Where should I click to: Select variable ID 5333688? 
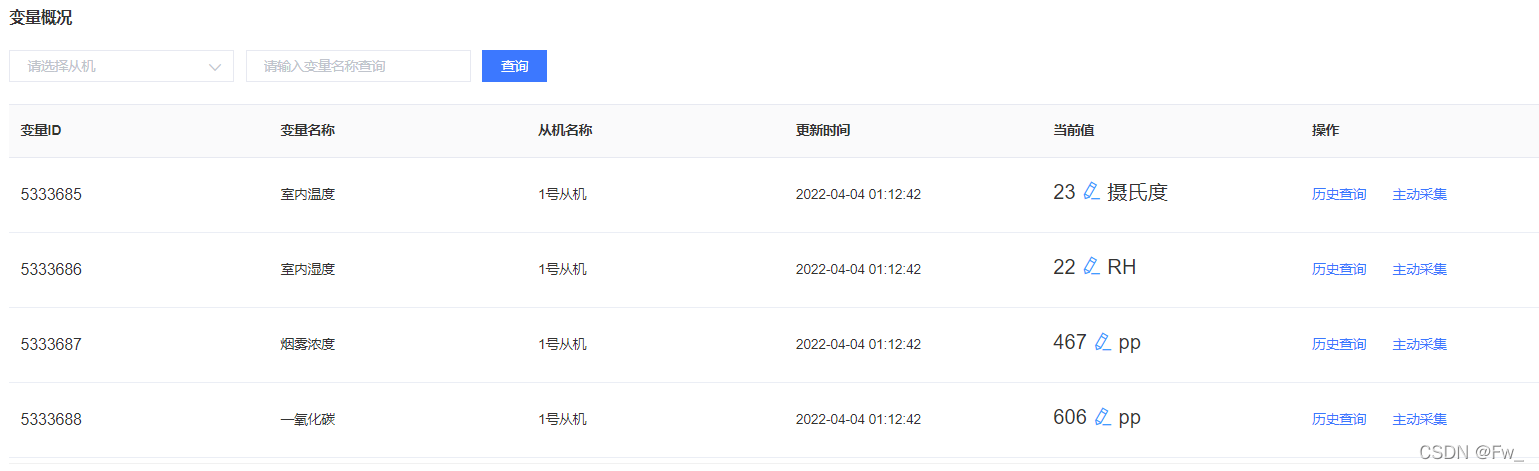51,419
